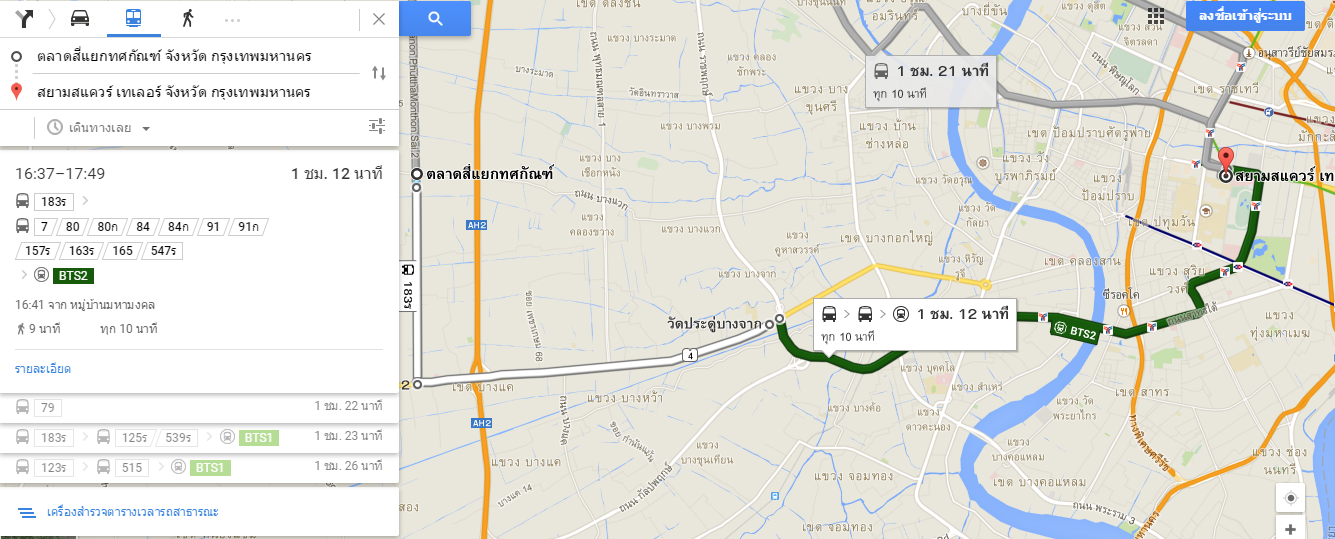Click the ลงชื่อเข้าสู่ระบบ sign-in button

(1245, 17)
